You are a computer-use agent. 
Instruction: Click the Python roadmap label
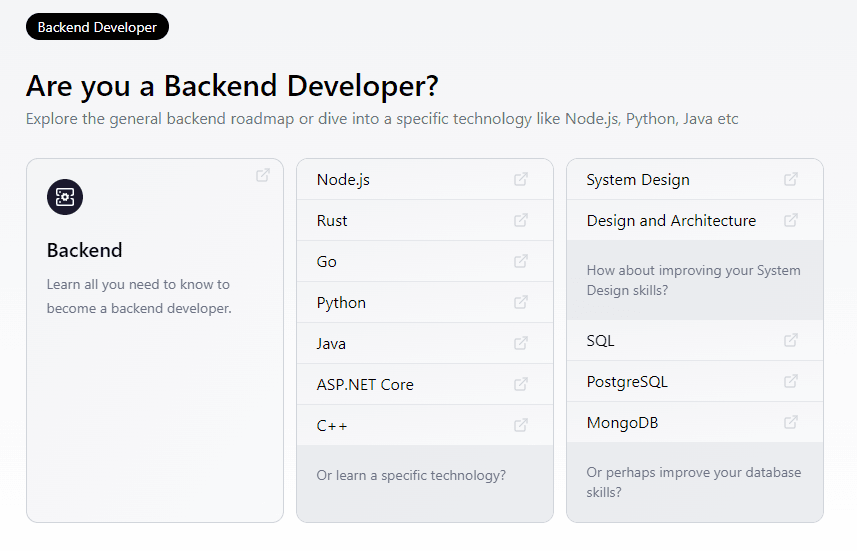click(x=341, y=303)
